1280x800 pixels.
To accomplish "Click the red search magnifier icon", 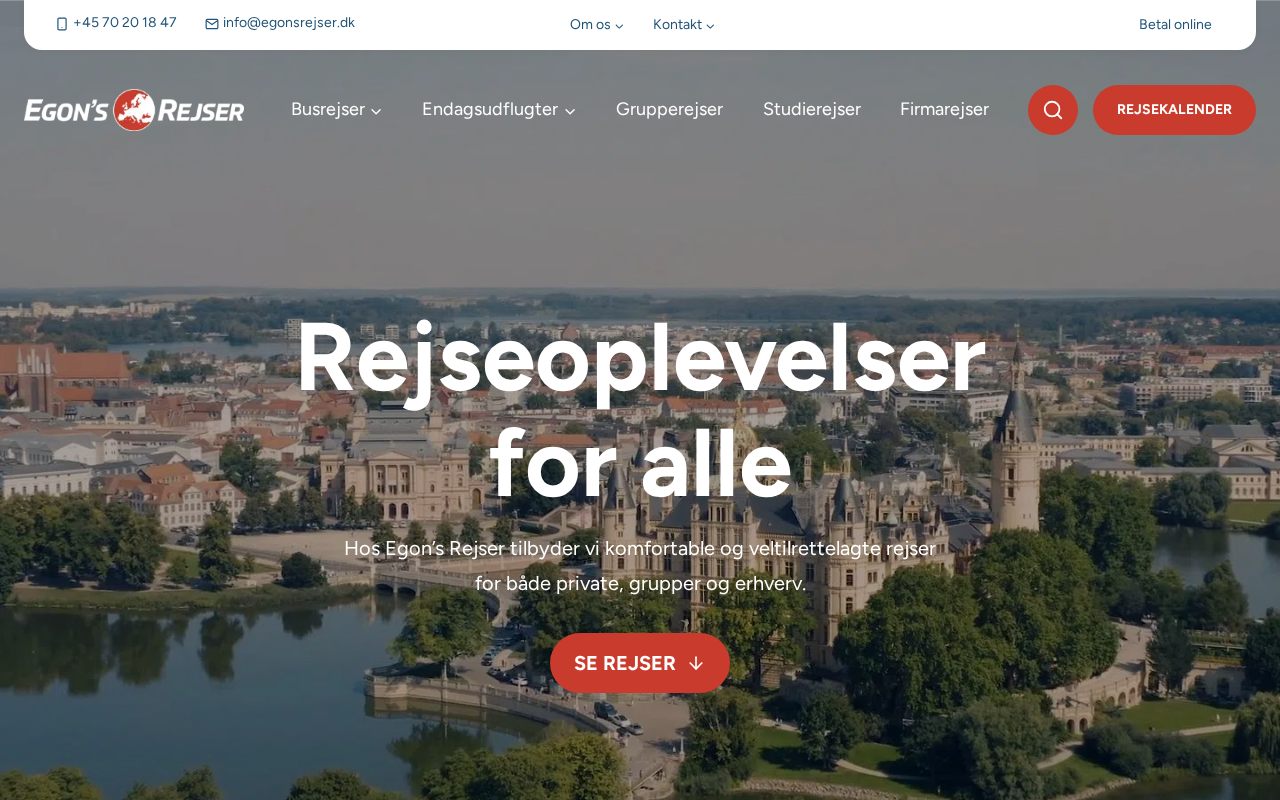I will (x=1053, y=110).
